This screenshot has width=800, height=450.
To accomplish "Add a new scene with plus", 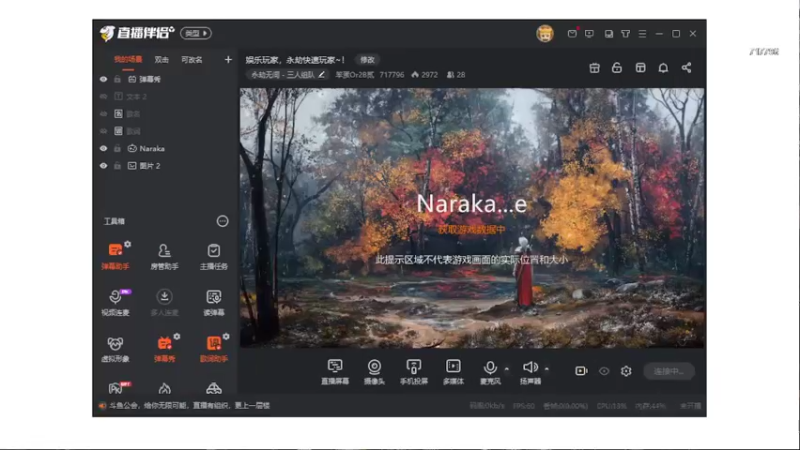I will pos(228,60).
